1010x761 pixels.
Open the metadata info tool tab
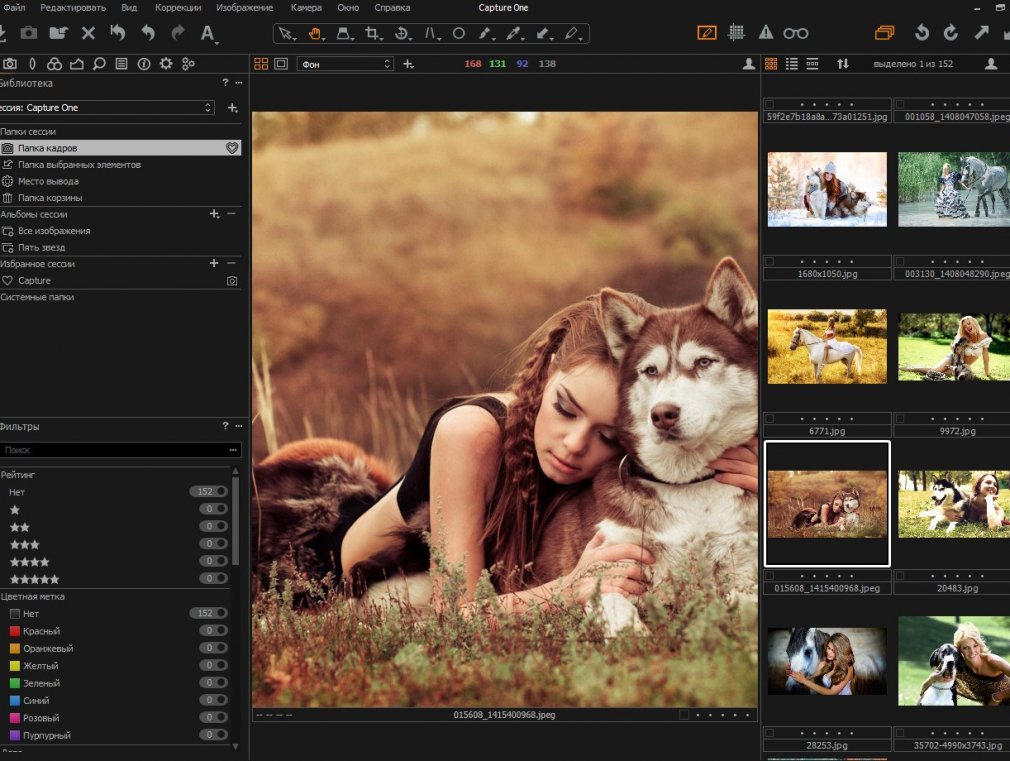[144, 64]
